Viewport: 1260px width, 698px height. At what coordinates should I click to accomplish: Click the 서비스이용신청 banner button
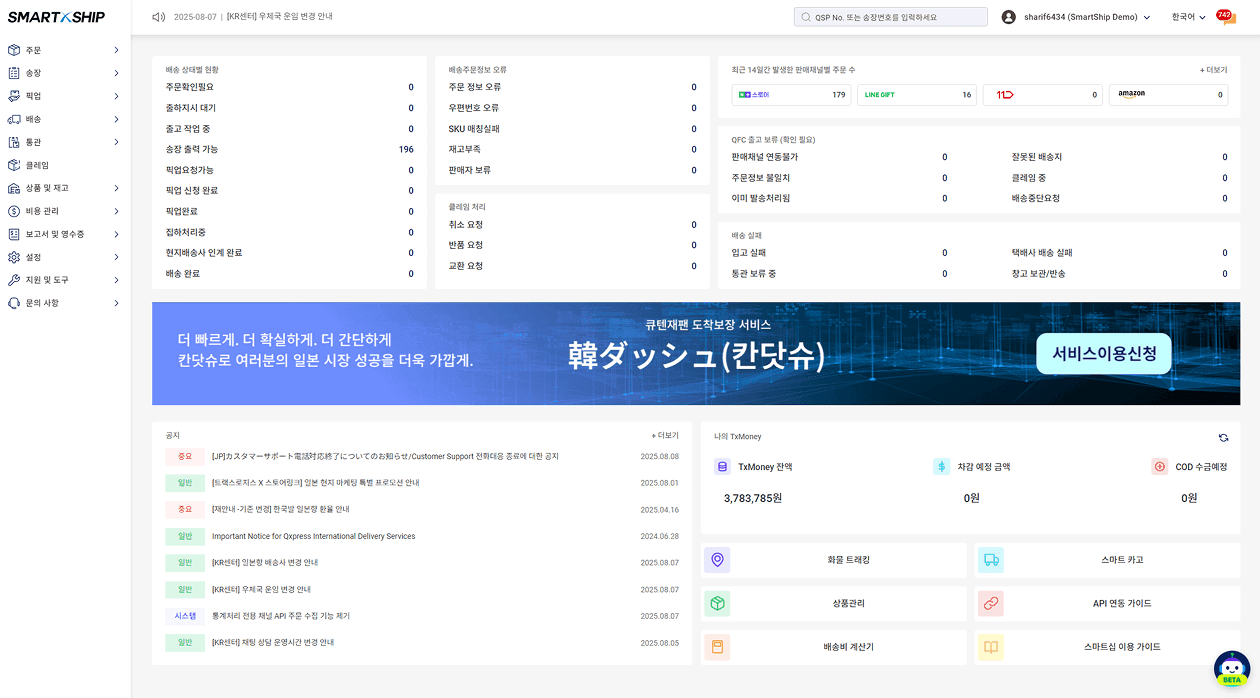tap(1103, 354)
